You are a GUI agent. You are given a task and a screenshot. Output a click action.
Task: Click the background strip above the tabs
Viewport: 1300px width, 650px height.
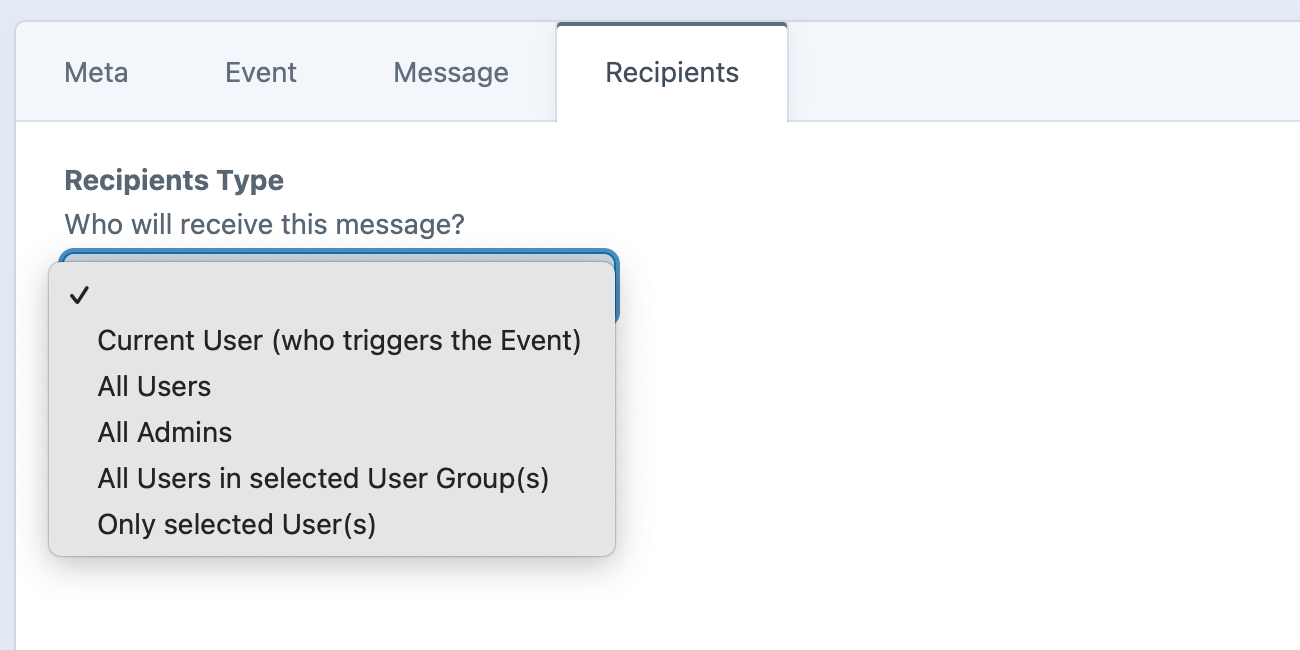650,9
